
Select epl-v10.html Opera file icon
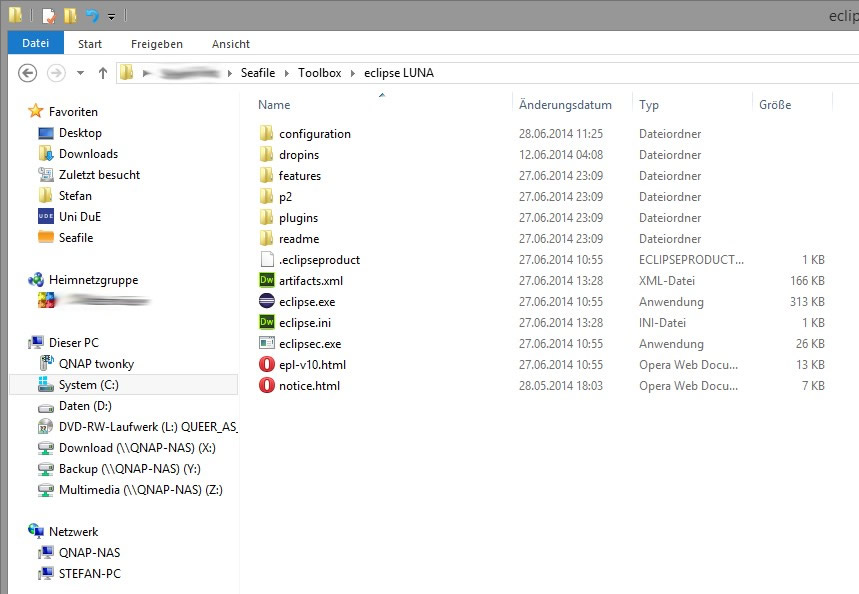tap(266, 364)
